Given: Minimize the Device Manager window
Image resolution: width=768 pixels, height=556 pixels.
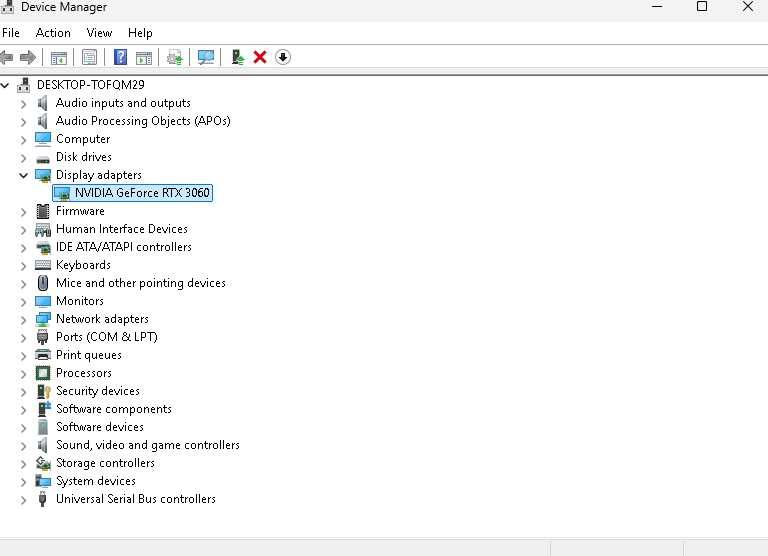Looking at the screenshot, I should 657,7.
